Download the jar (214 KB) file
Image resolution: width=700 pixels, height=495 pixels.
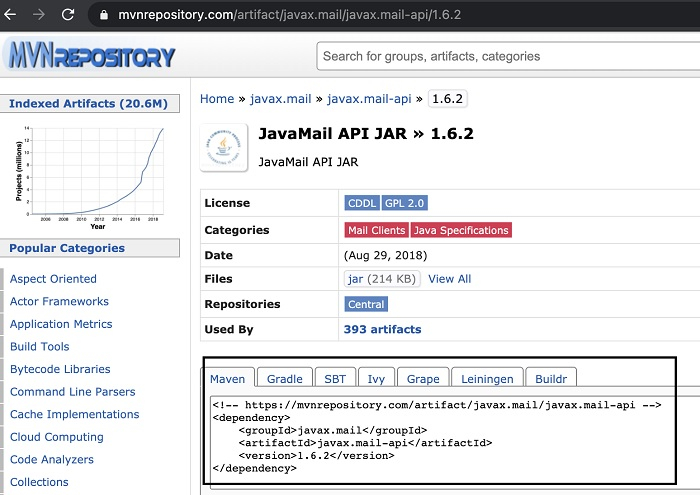tap(382, 279)
